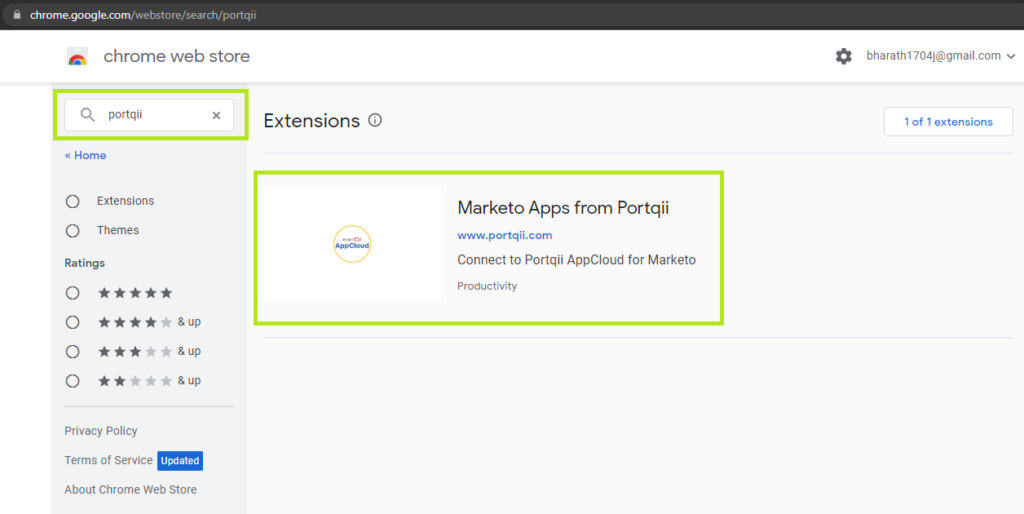This screenshot has height=514, width=1024.
Task: Open the Portqii AppCloud extension thumbnail
Action: click(x=352, y=244)
